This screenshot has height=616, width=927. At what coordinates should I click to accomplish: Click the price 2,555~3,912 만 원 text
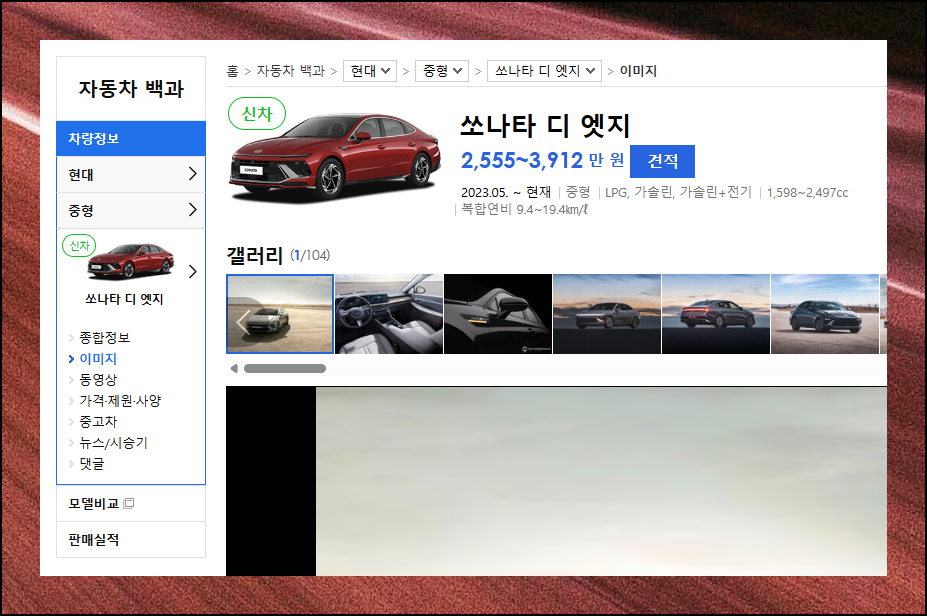(x=542, y=160)
